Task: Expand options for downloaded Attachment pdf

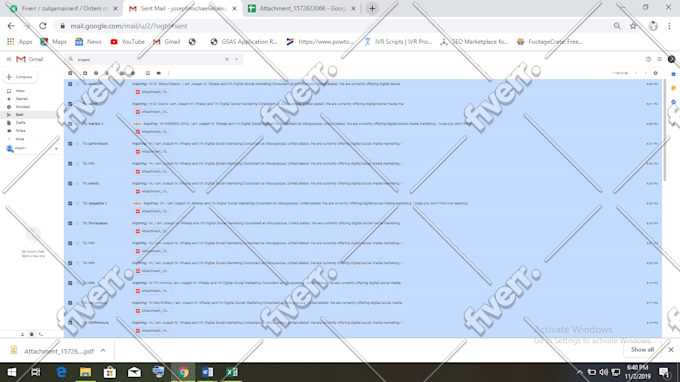Action: click(x=103, y=350)
